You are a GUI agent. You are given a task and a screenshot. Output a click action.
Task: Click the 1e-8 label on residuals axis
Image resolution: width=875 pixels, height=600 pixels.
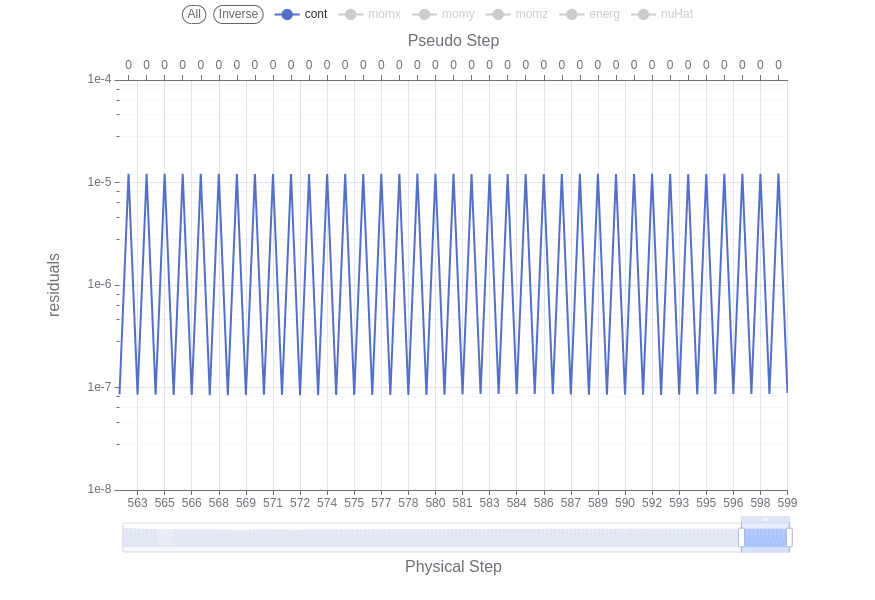[x=98, y=489]
